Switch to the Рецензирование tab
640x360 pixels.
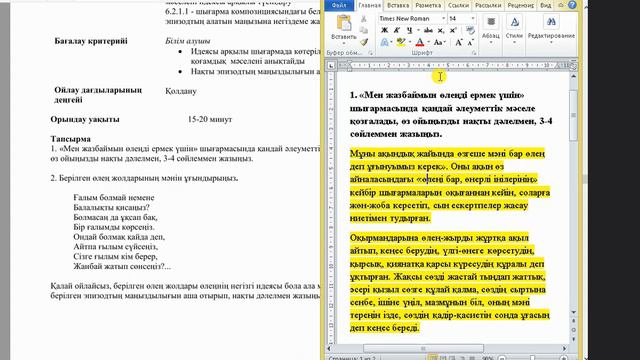(520, 5)
